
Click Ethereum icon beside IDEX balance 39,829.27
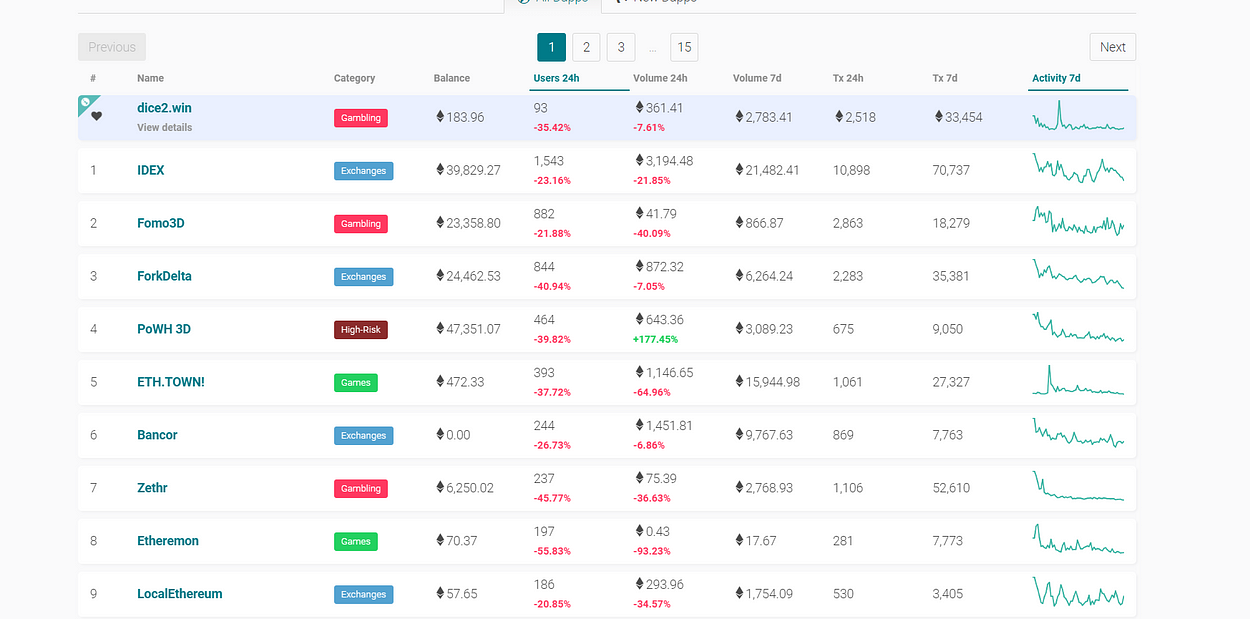coord(440,170)
